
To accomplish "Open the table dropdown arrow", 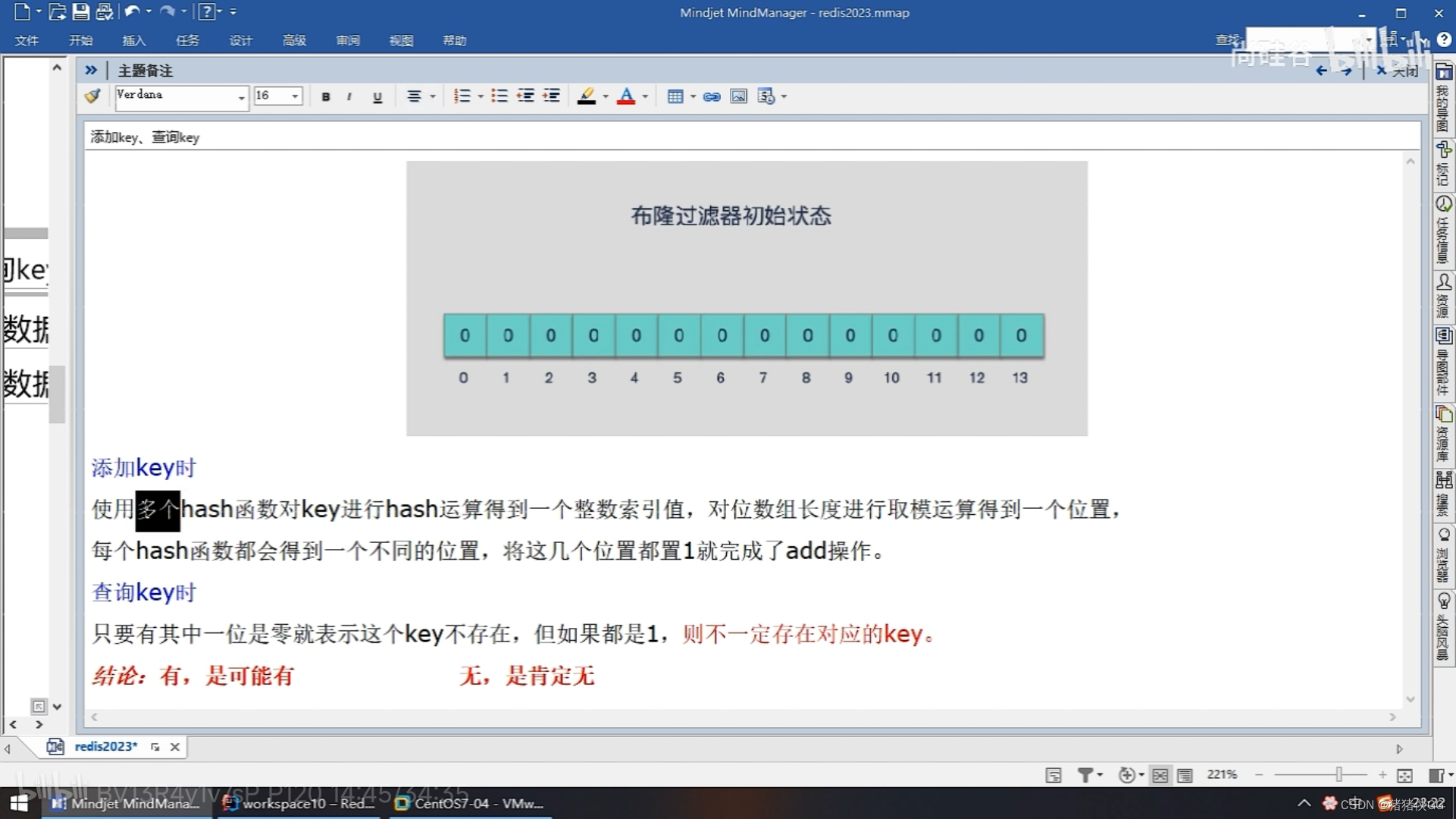I will point(693,96).
